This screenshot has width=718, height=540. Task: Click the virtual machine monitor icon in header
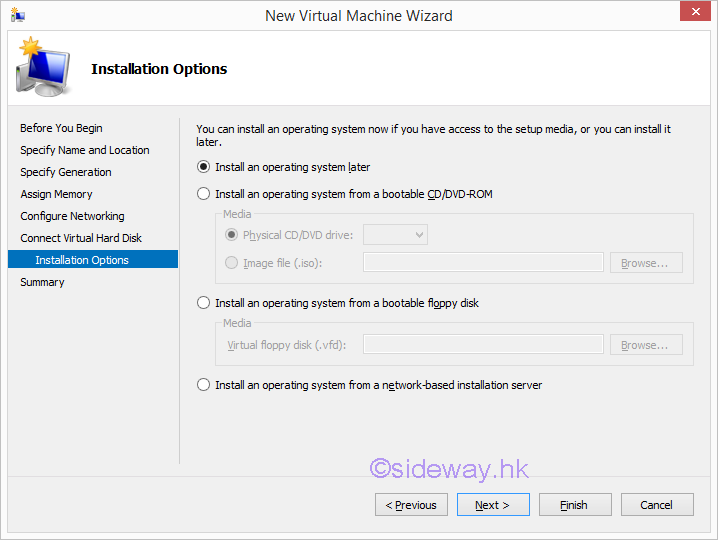point(43,69)
